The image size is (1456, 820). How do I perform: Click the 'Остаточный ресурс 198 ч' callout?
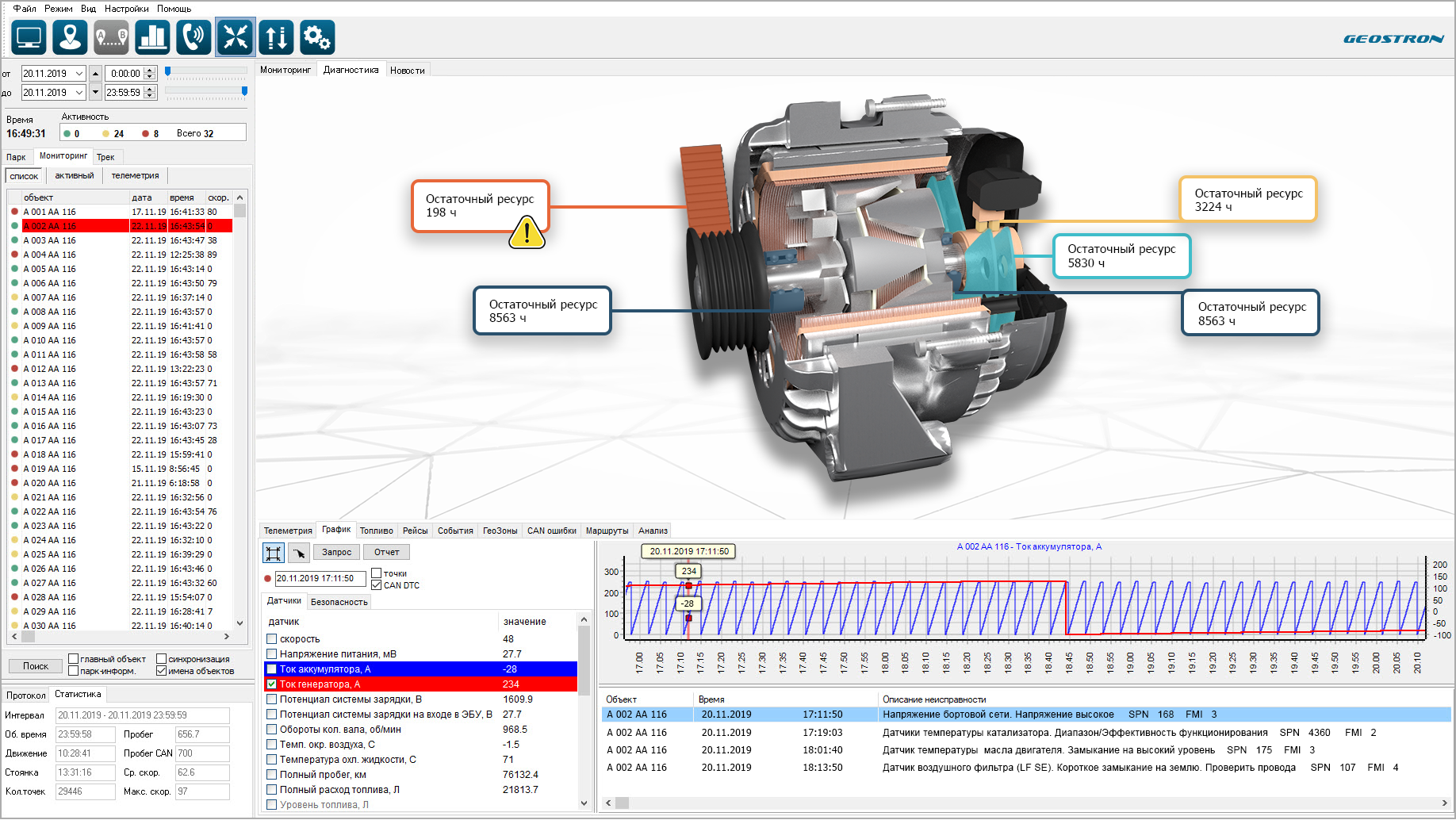pos(480,206)
